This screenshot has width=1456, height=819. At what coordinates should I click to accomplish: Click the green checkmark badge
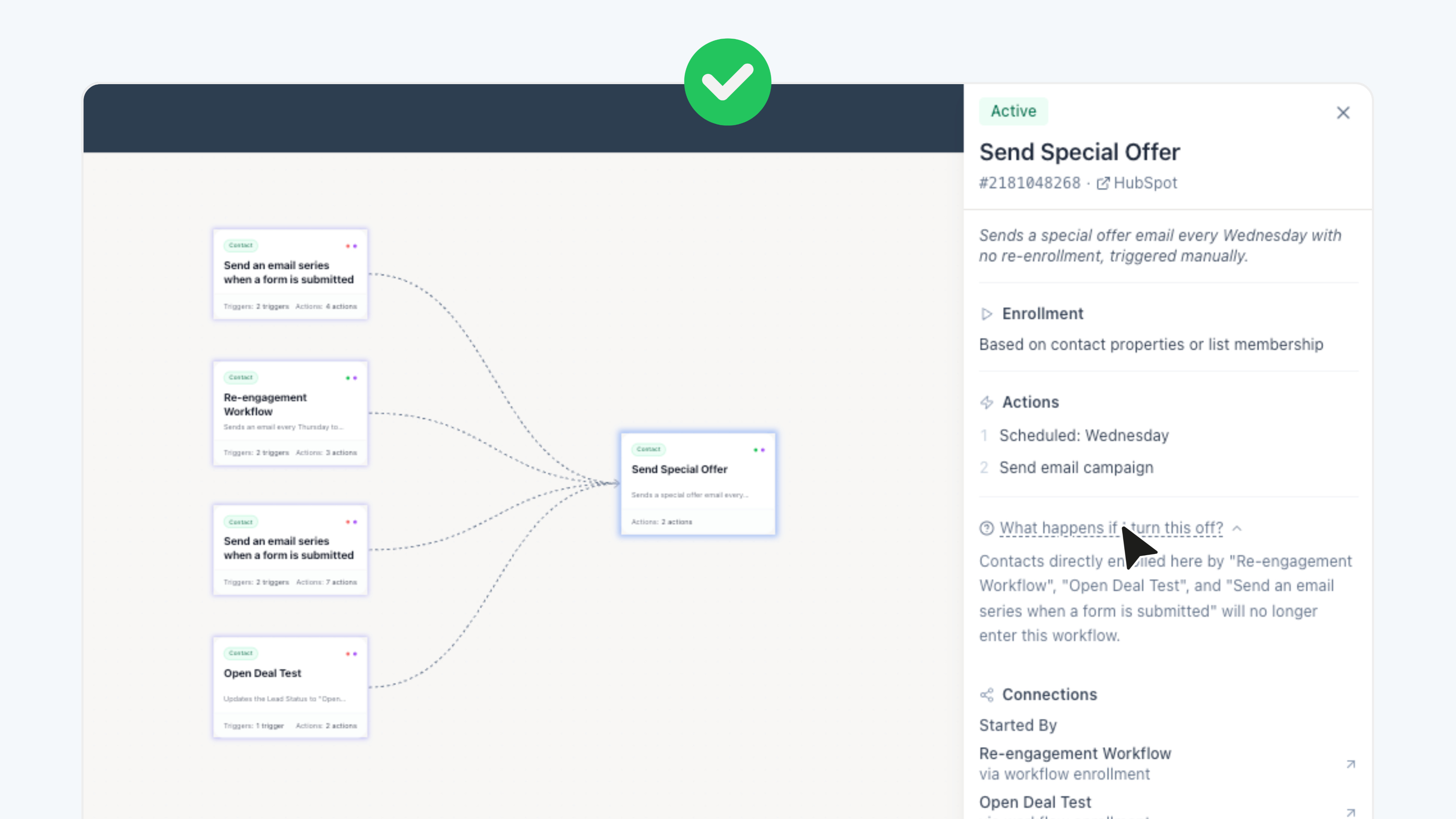coord(728,82)
